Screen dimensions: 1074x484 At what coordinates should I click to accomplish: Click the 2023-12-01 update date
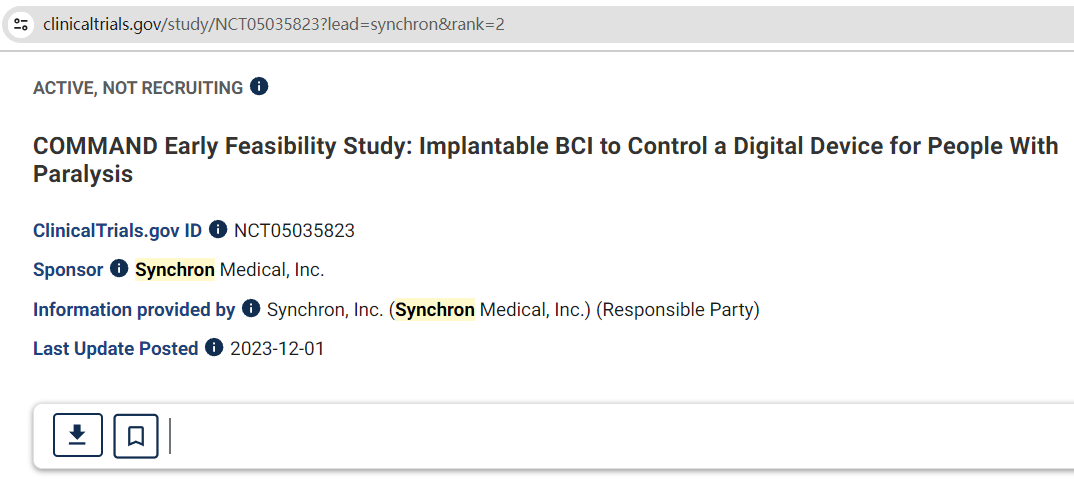click(277, 349)
